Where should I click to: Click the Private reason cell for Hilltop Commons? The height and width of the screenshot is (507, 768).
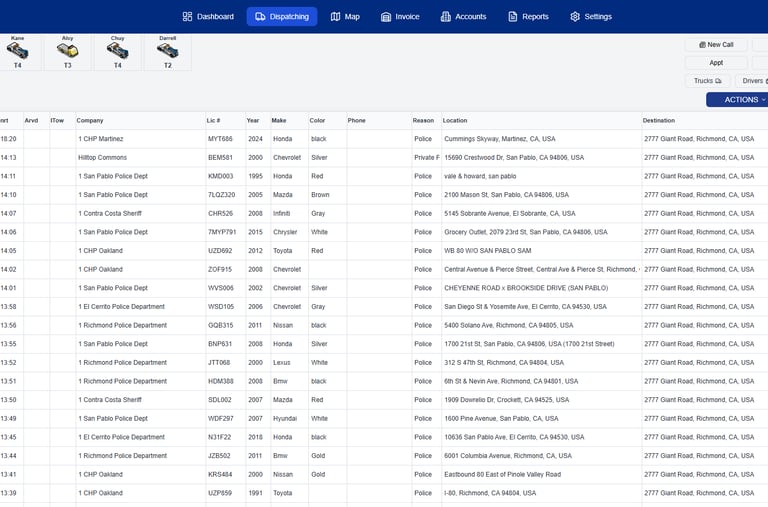tap(427, 158)
